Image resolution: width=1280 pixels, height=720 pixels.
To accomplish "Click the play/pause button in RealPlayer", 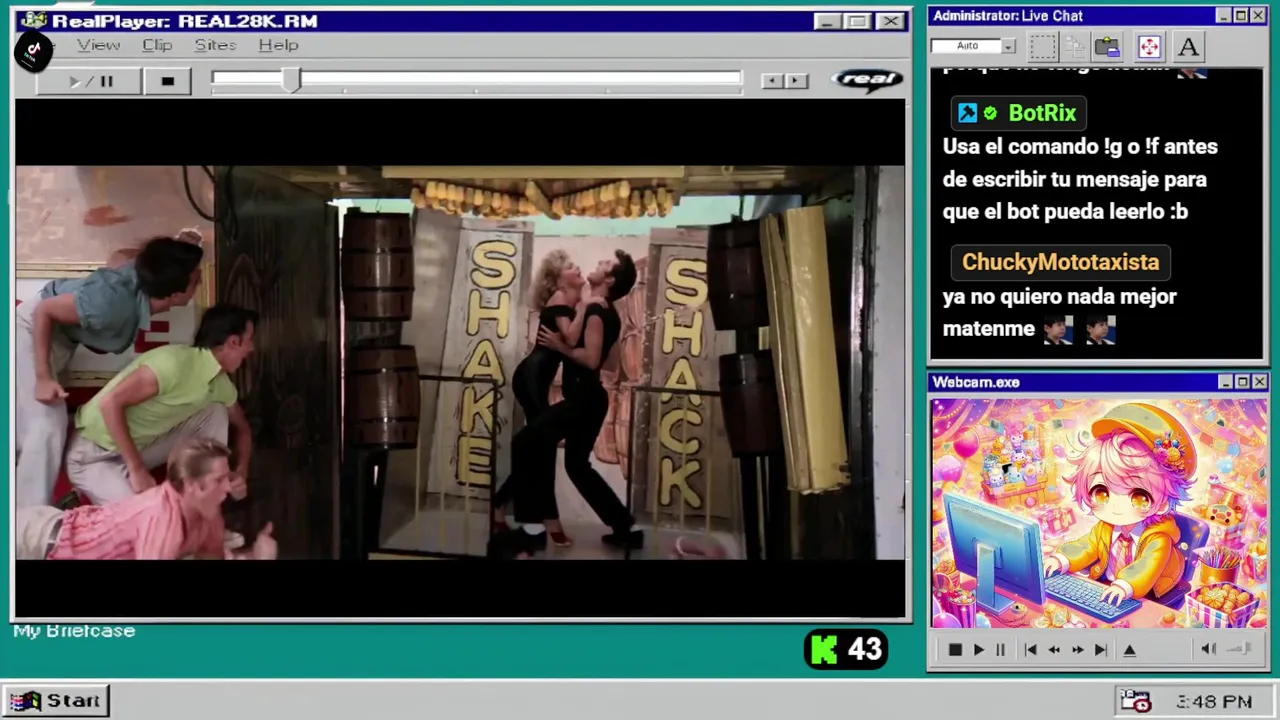I will (x=89, y=81).
